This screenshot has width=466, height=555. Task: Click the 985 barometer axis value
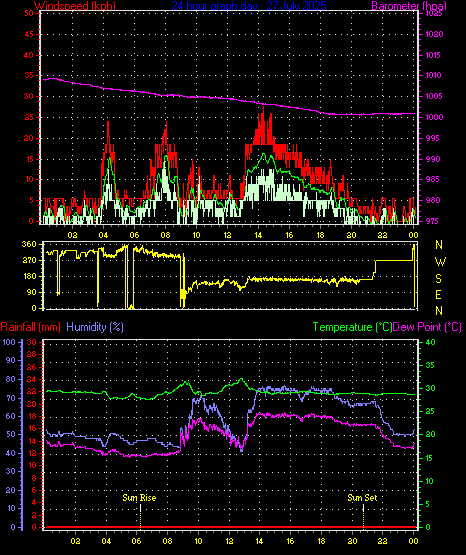coord(432,179)
